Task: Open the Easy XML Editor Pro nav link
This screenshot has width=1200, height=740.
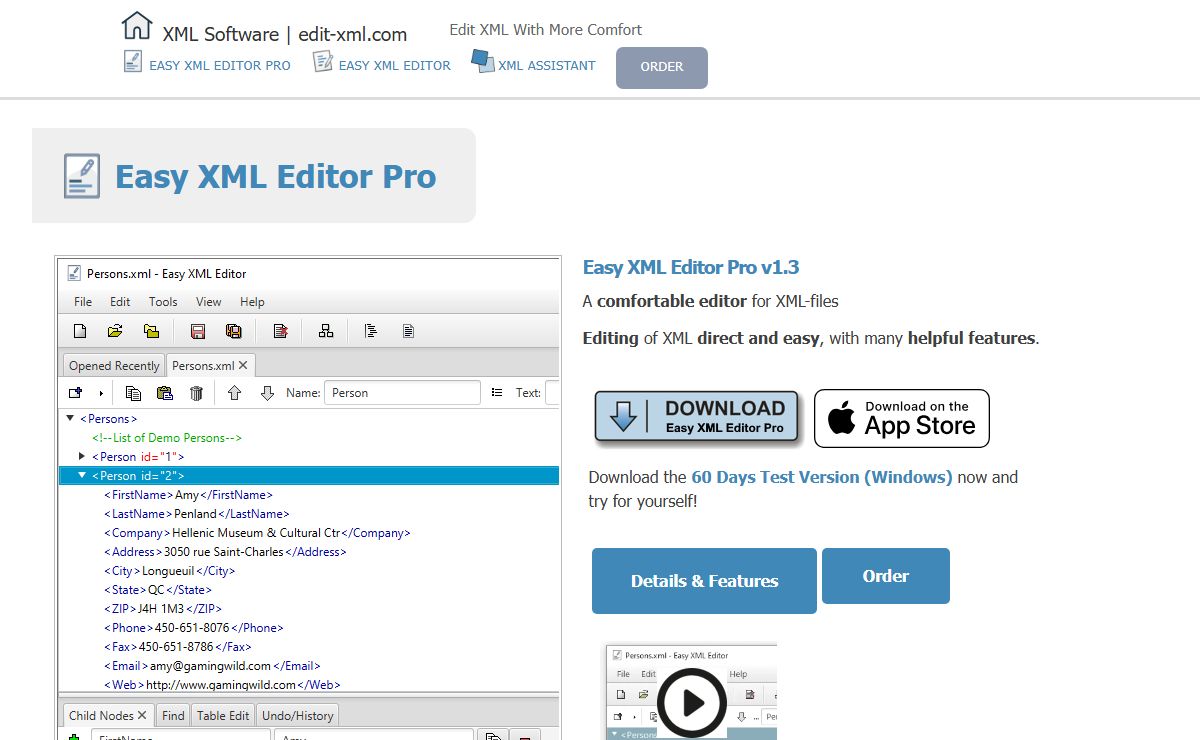Action: 219,65
